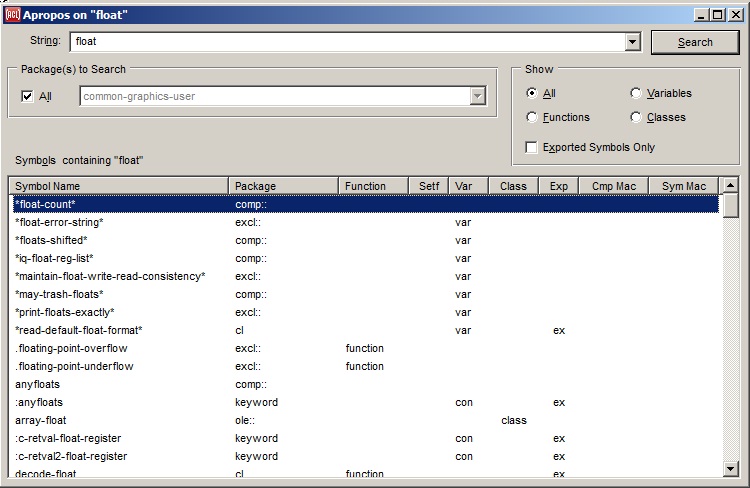Select the Variables radio button

(636, 93)
